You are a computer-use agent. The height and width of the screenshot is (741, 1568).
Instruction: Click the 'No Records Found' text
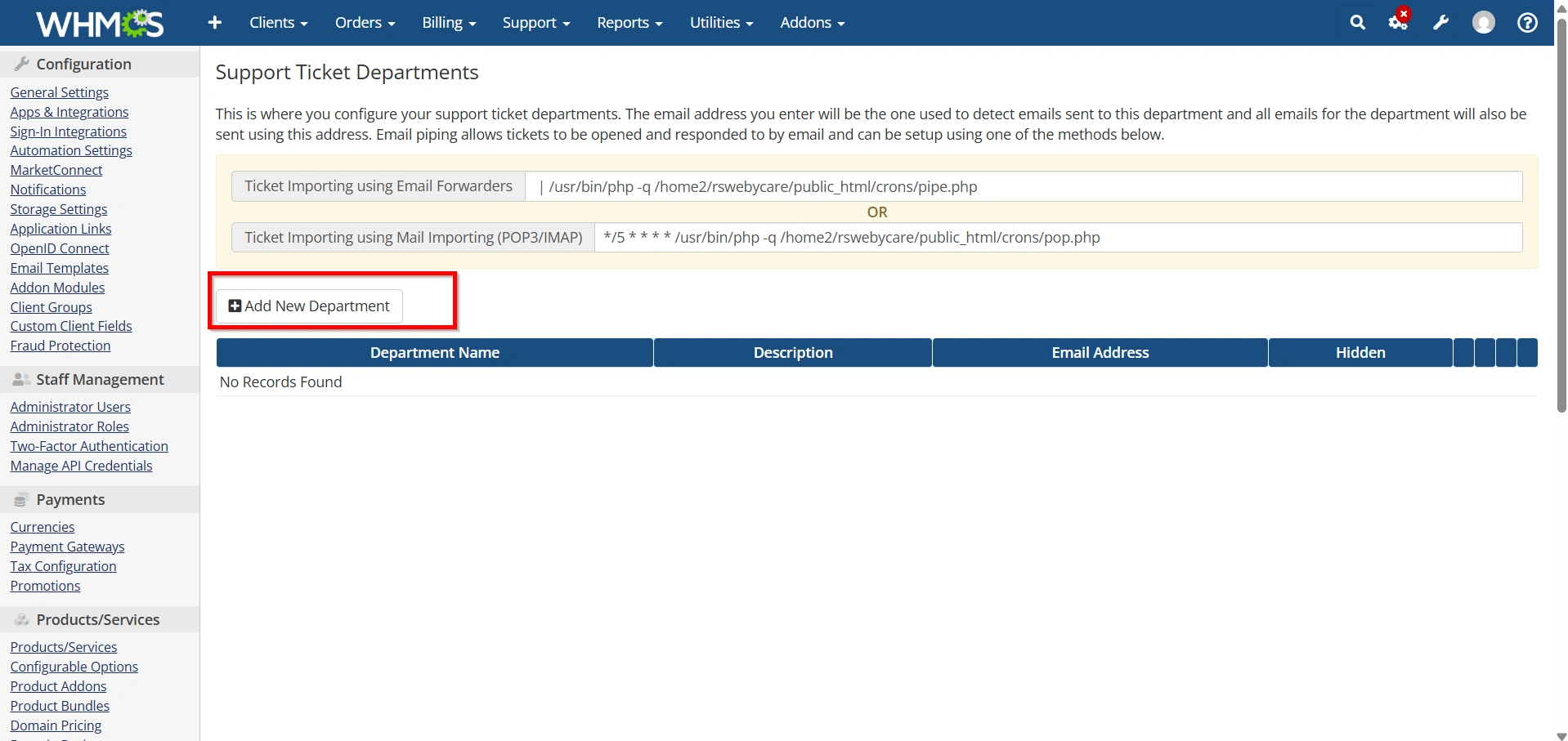(x=281, y=382)
